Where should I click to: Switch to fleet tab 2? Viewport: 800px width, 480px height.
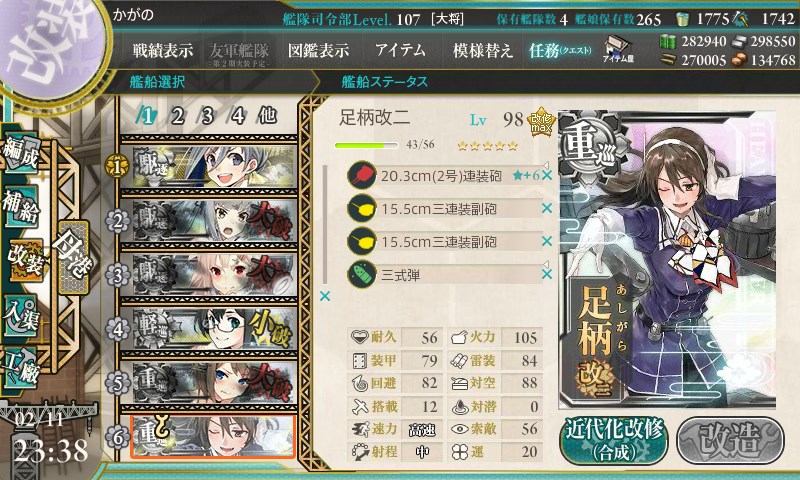pyautogui.click(x=178, y=116)
